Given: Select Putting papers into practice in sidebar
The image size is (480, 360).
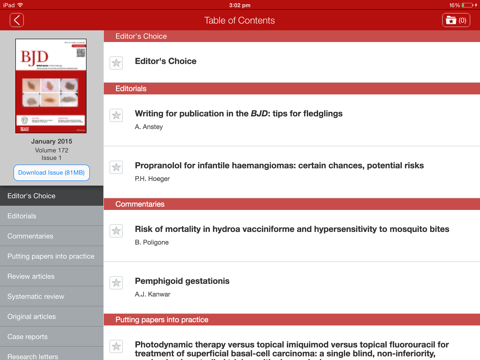Looking at the screenshot, I should coord(52,256).
